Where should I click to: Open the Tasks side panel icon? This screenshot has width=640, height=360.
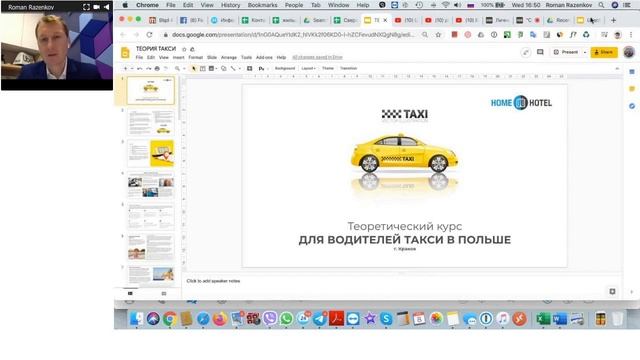point(632,106)
